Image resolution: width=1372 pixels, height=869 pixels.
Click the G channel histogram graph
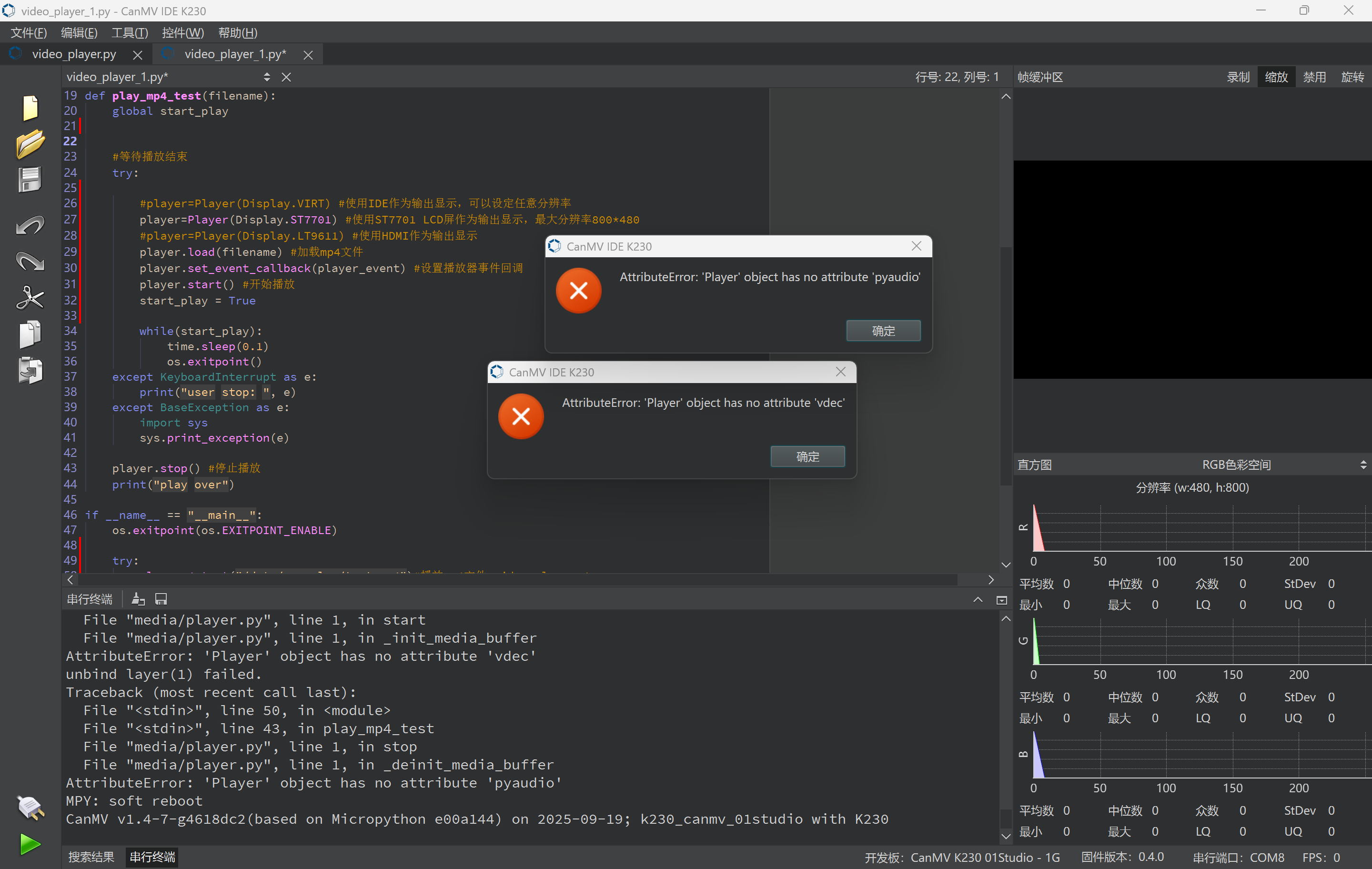coord(1202,641)
